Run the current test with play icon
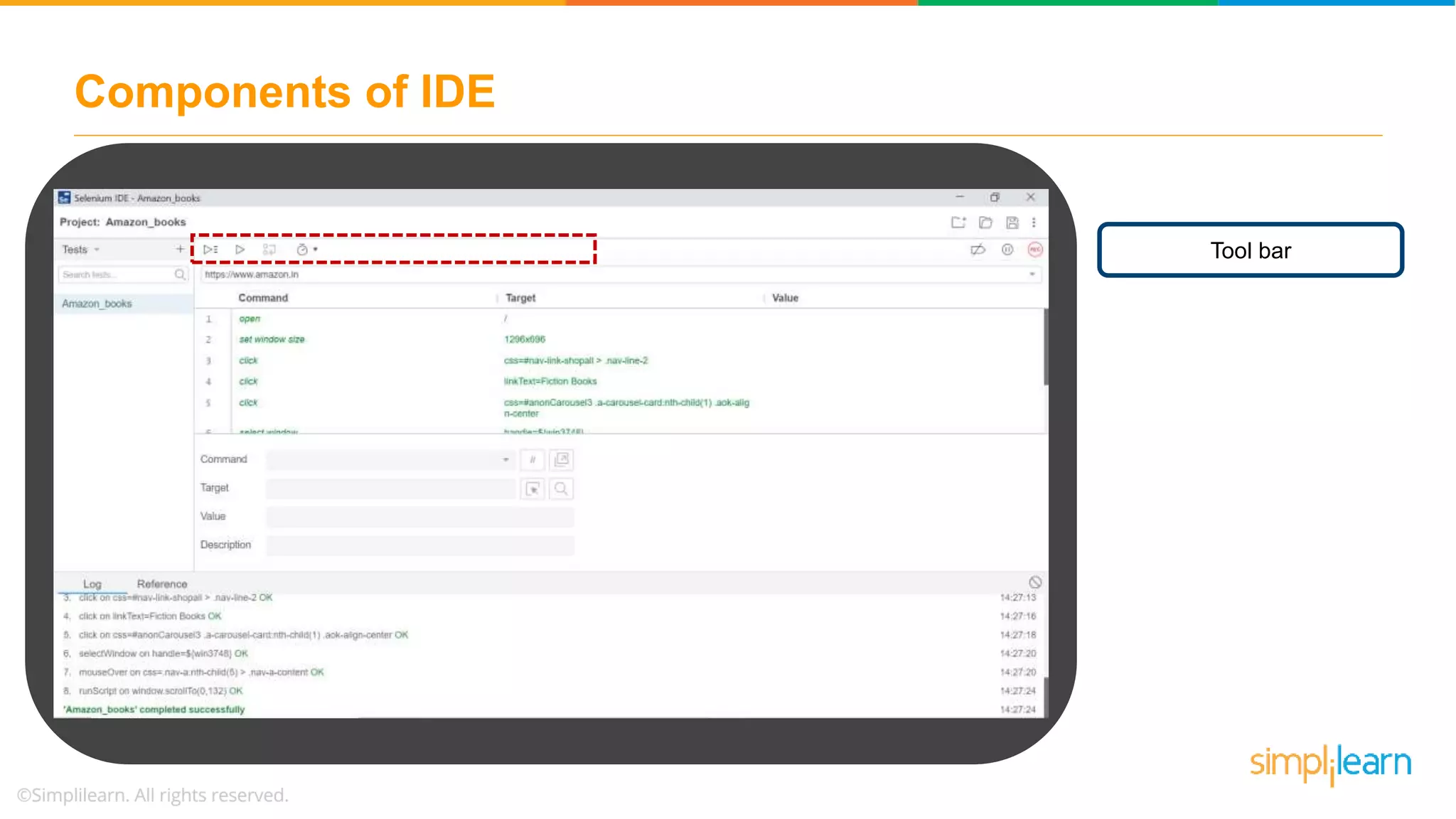The image size is (1456, 819). [x=240, y=250]
